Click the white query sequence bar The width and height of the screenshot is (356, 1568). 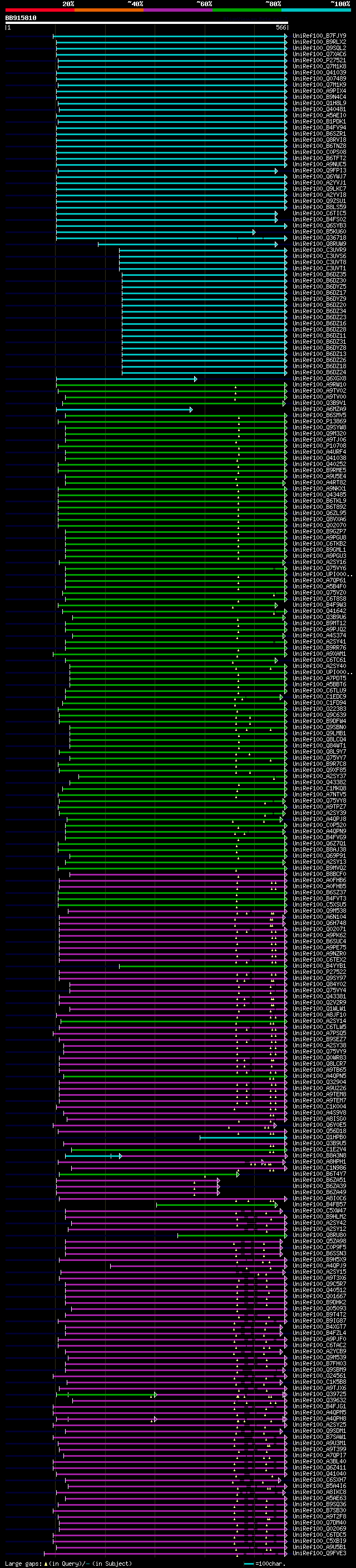click(147, 23)
